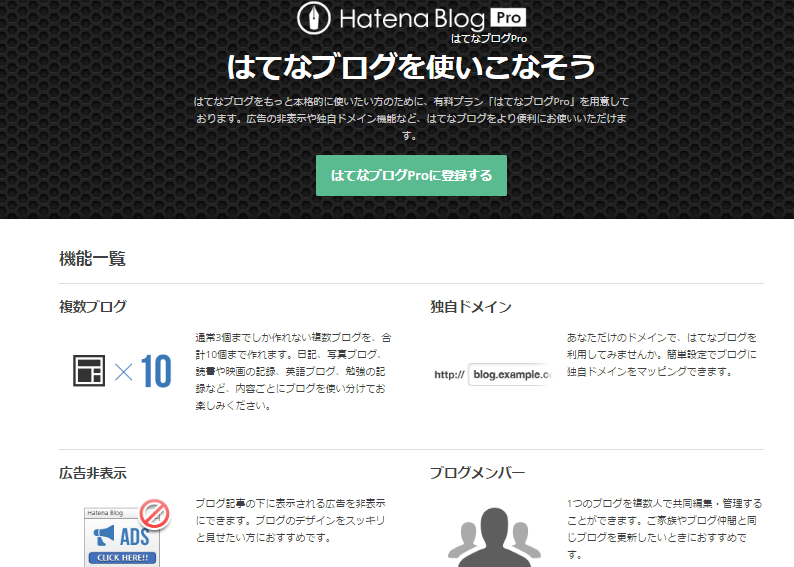Click the 複数ブログ feature heading

tap(93, 306)
